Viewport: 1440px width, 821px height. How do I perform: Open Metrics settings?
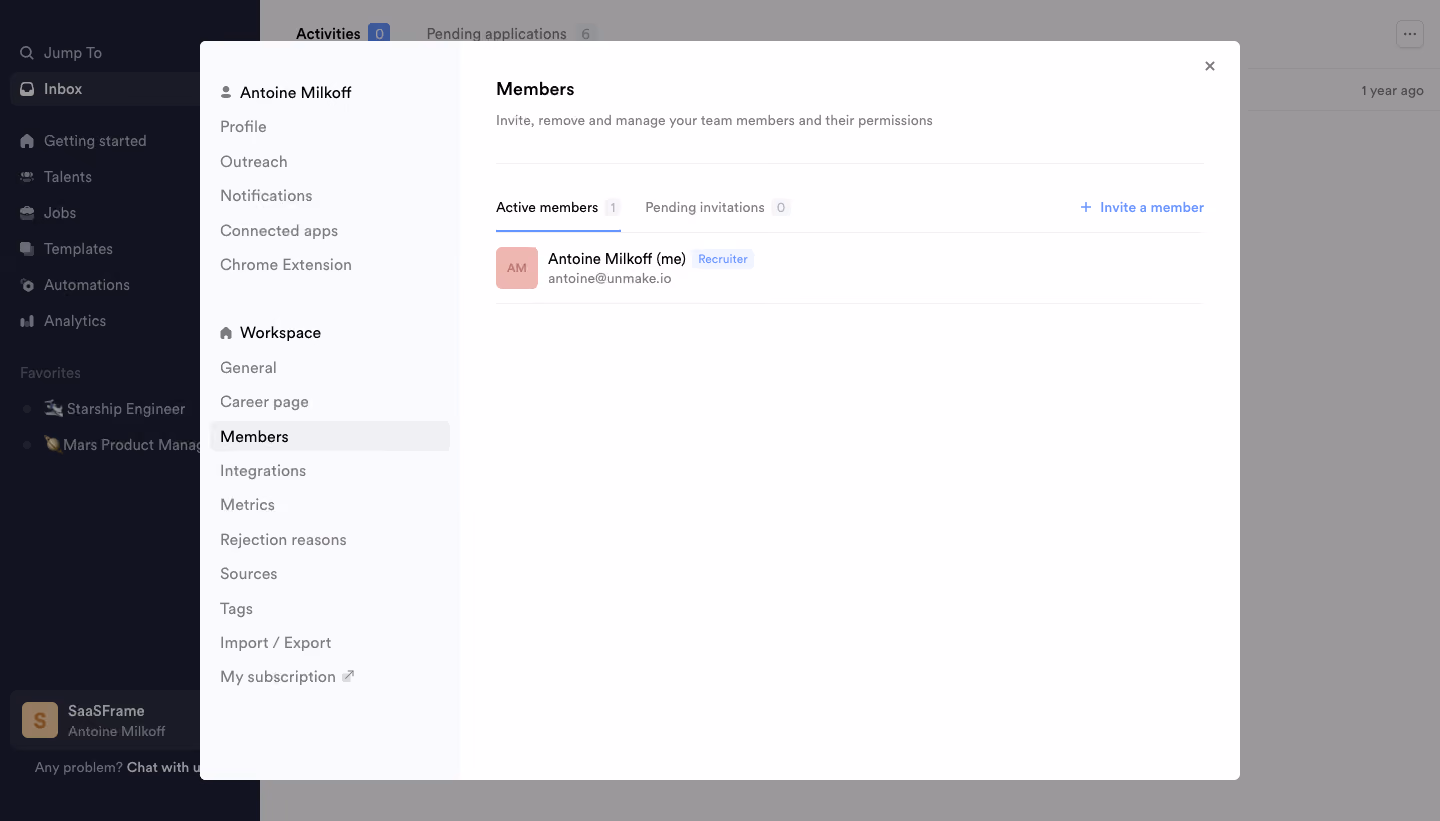[247, 505]
